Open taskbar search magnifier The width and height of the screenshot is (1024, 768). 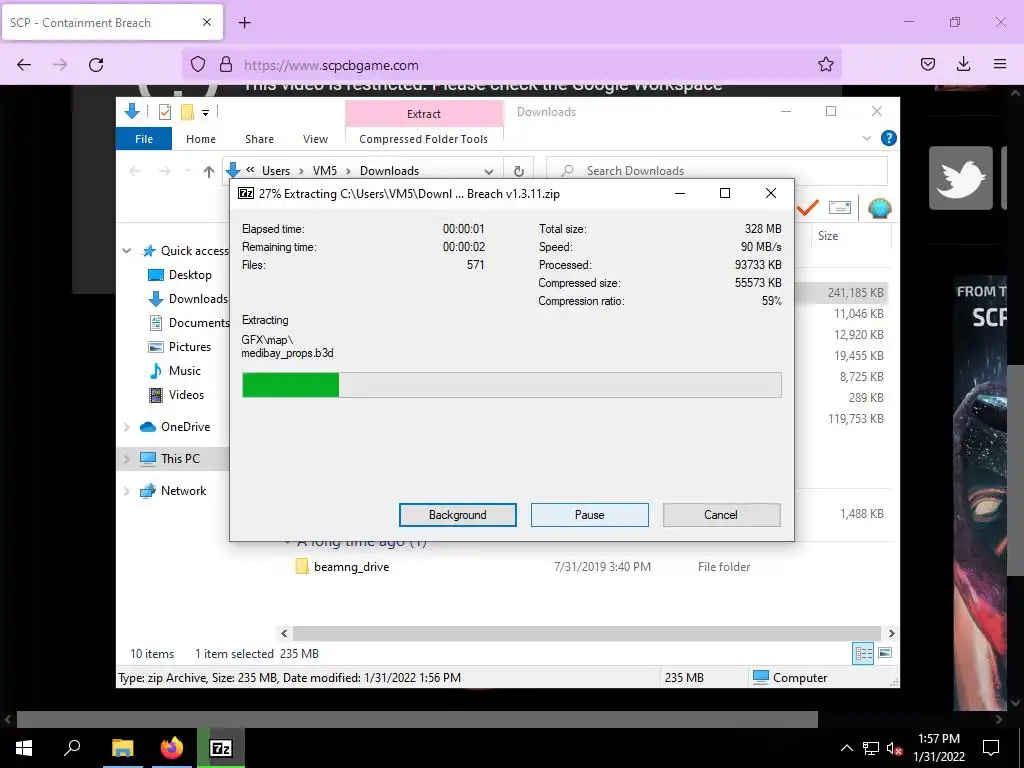72,748
